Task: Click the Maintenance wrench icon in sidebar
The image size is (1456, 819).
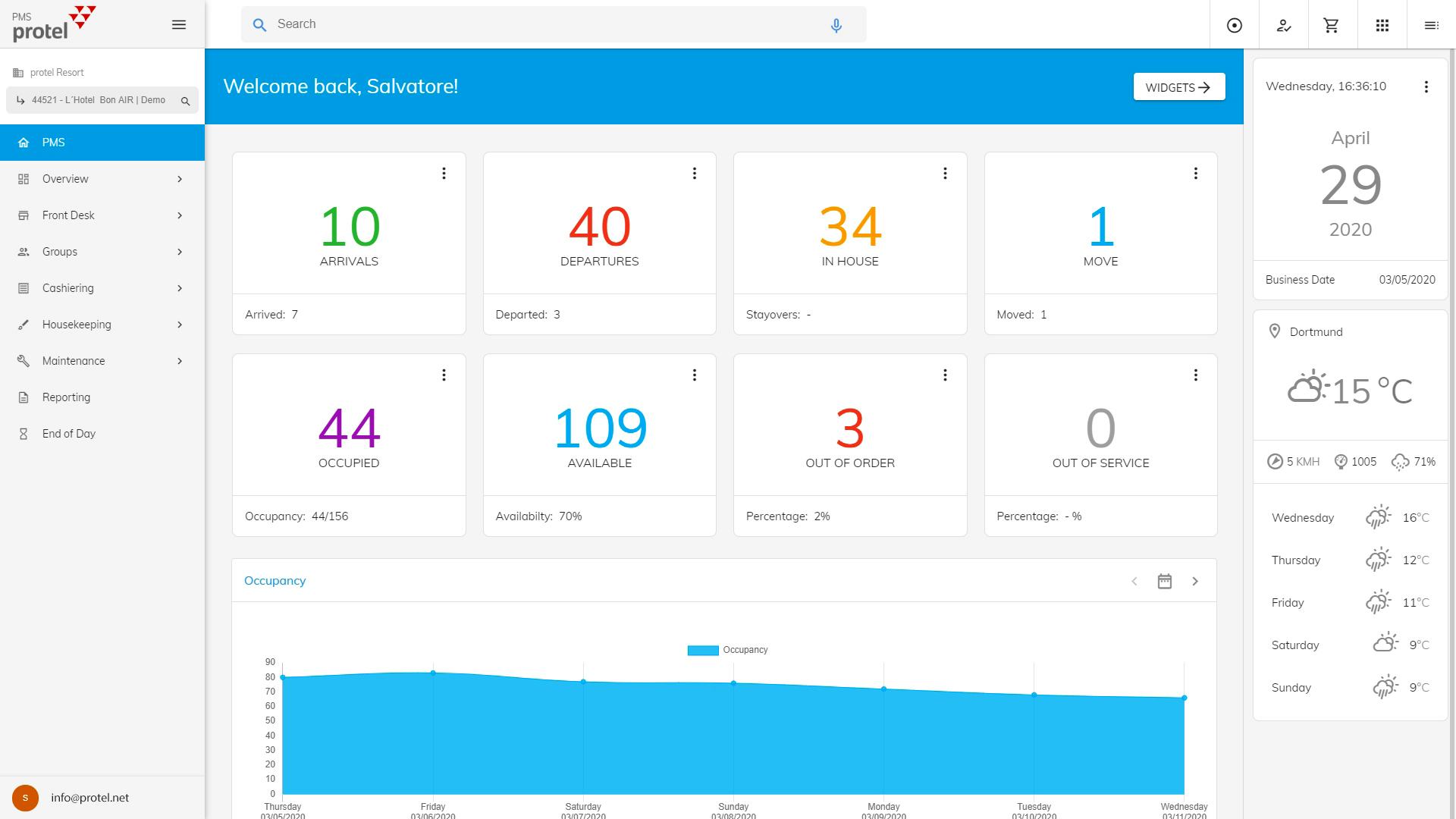Action: point(24,361)
